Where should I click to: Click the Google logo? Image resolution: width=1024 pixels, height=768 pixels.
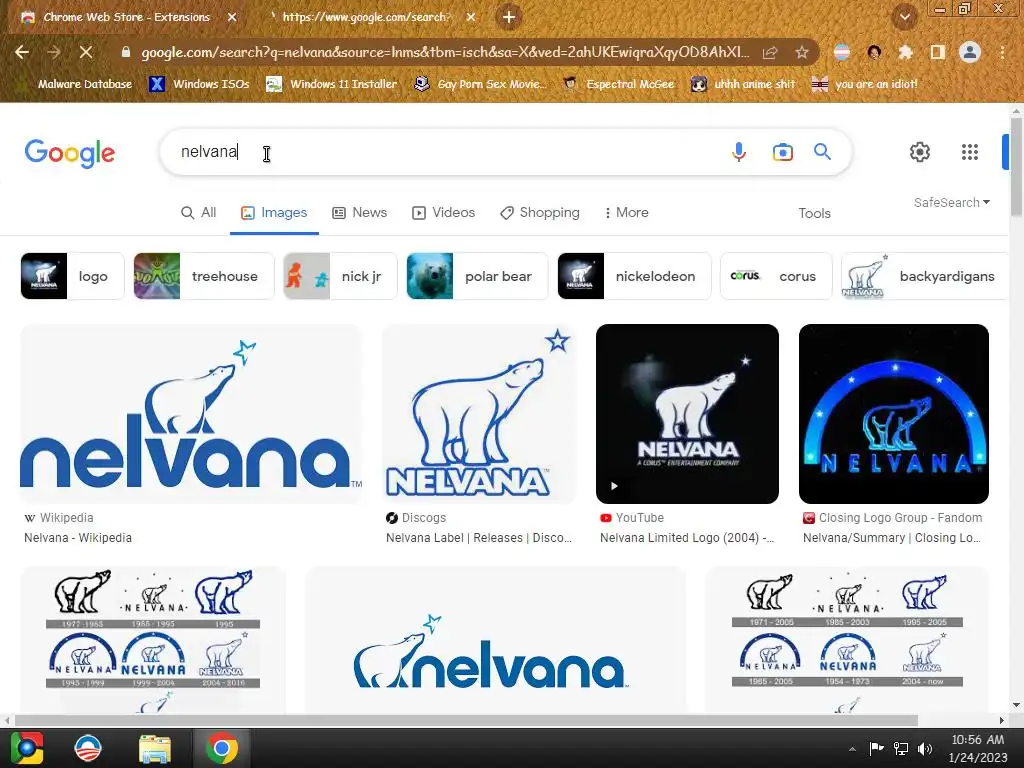point(70,153)
